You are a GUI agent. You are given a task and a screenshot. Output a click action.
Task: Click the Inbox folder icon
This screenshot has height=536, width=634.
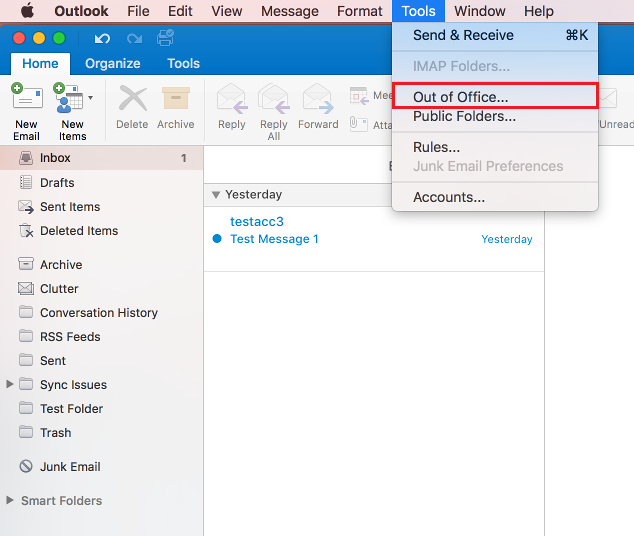[x=26, y=158]
